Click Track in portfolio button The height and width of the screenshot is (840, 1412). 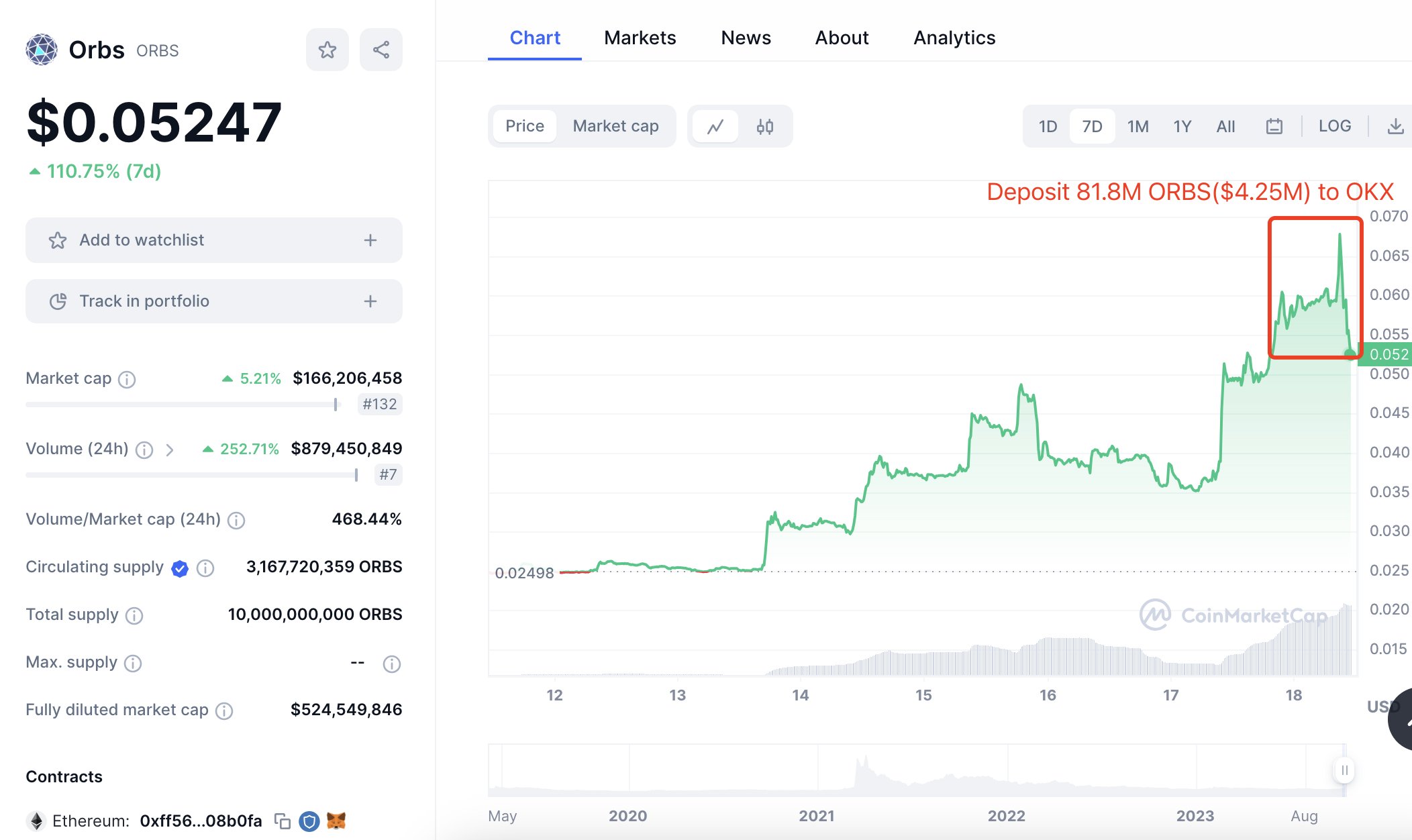(x=214, y=301)
